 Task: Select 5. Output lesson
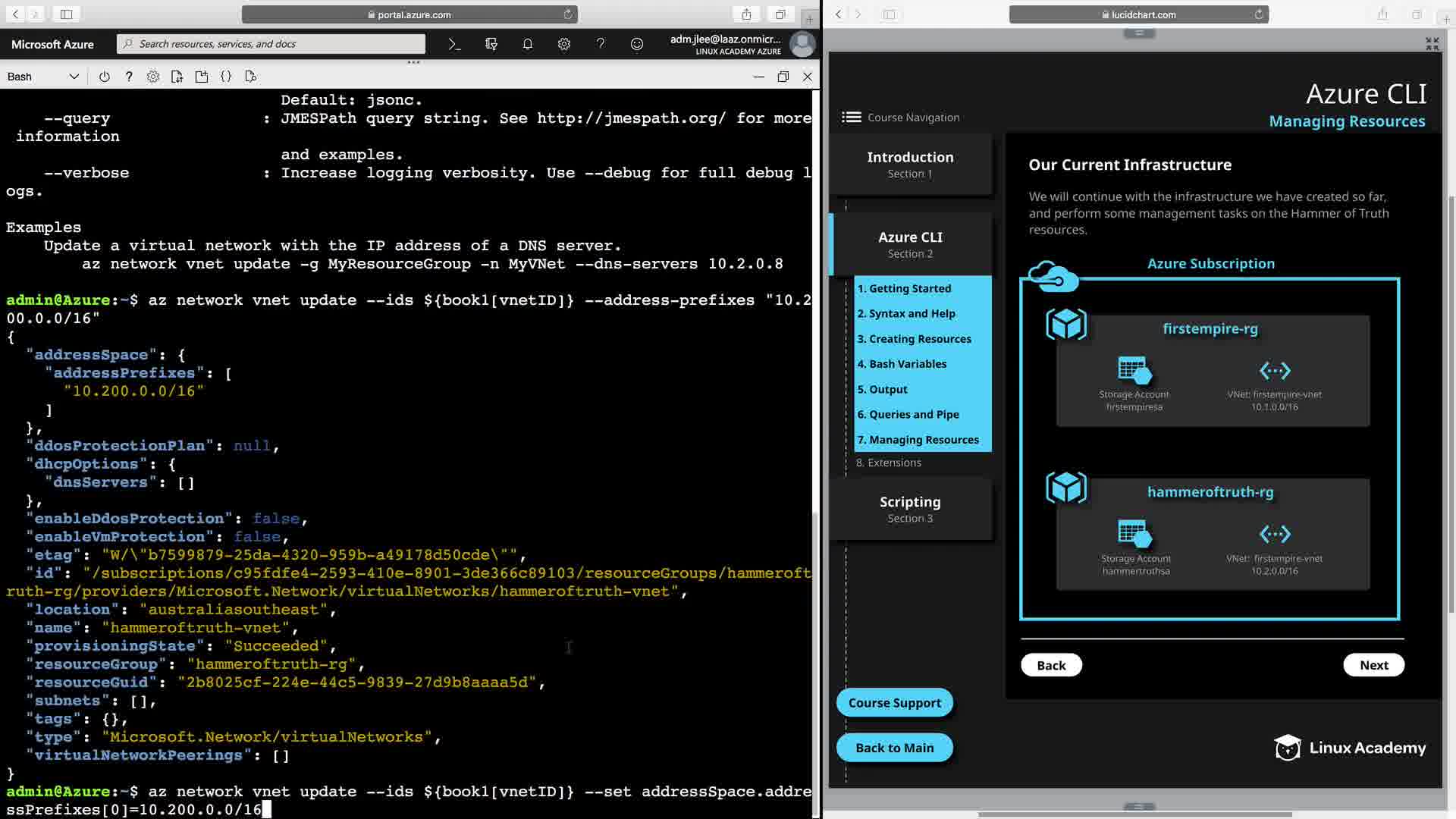pos(882,389)
